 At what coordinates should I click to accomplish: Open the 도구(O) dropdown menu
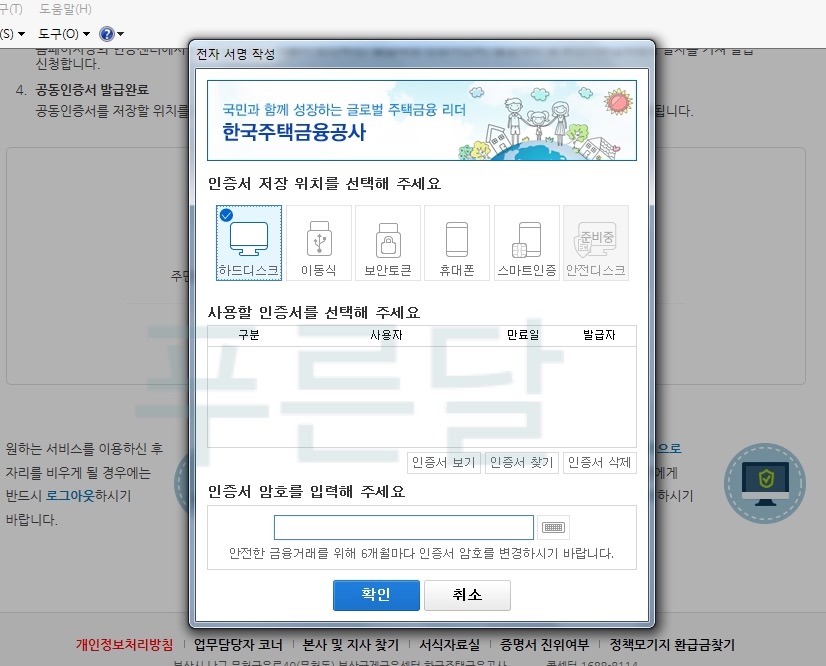point(64,34)
